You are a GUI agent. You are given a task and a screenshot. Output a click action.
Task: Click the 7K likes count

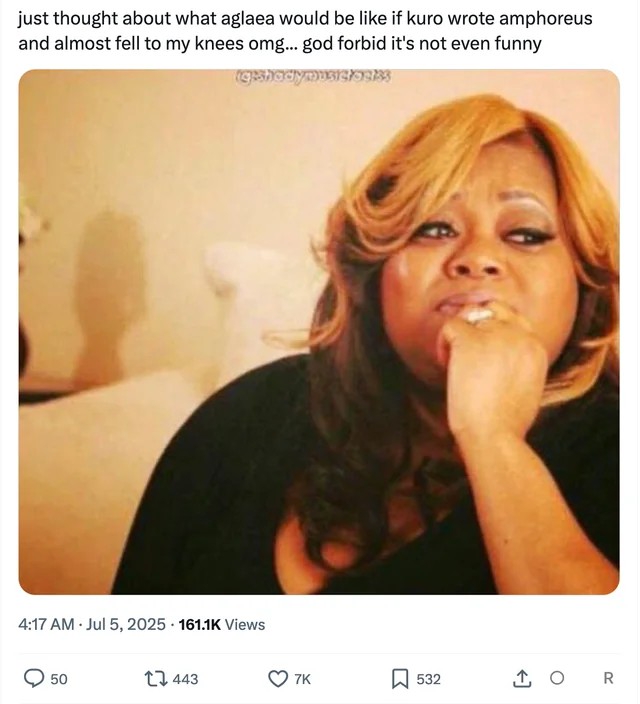click(x=302, y=679)
